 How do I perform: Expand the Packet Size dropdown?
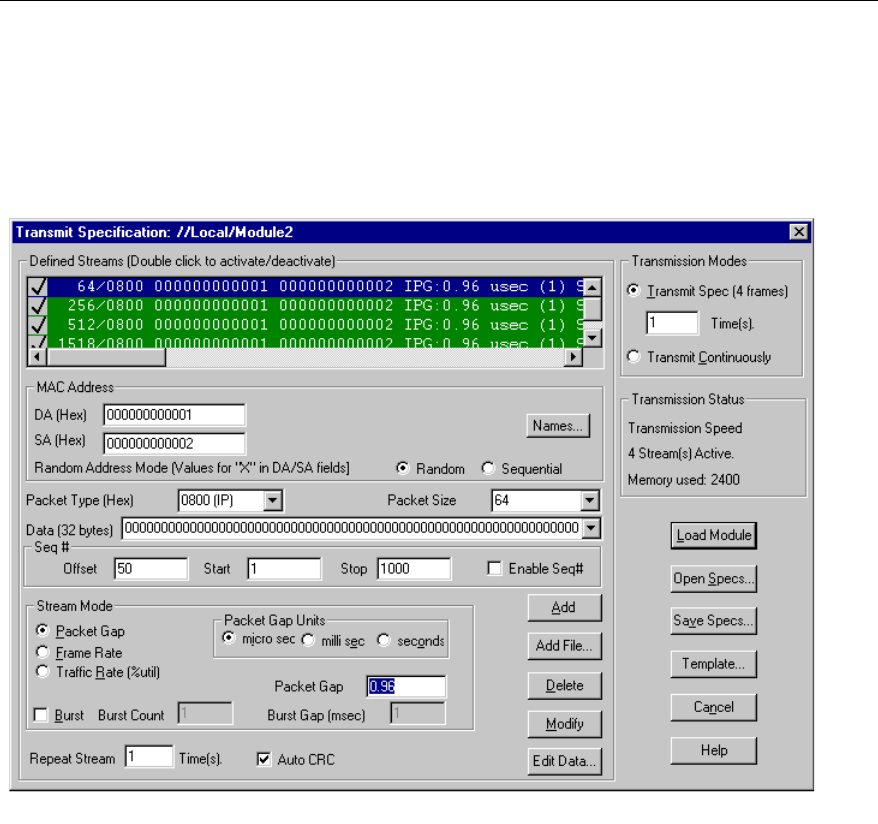589,500
